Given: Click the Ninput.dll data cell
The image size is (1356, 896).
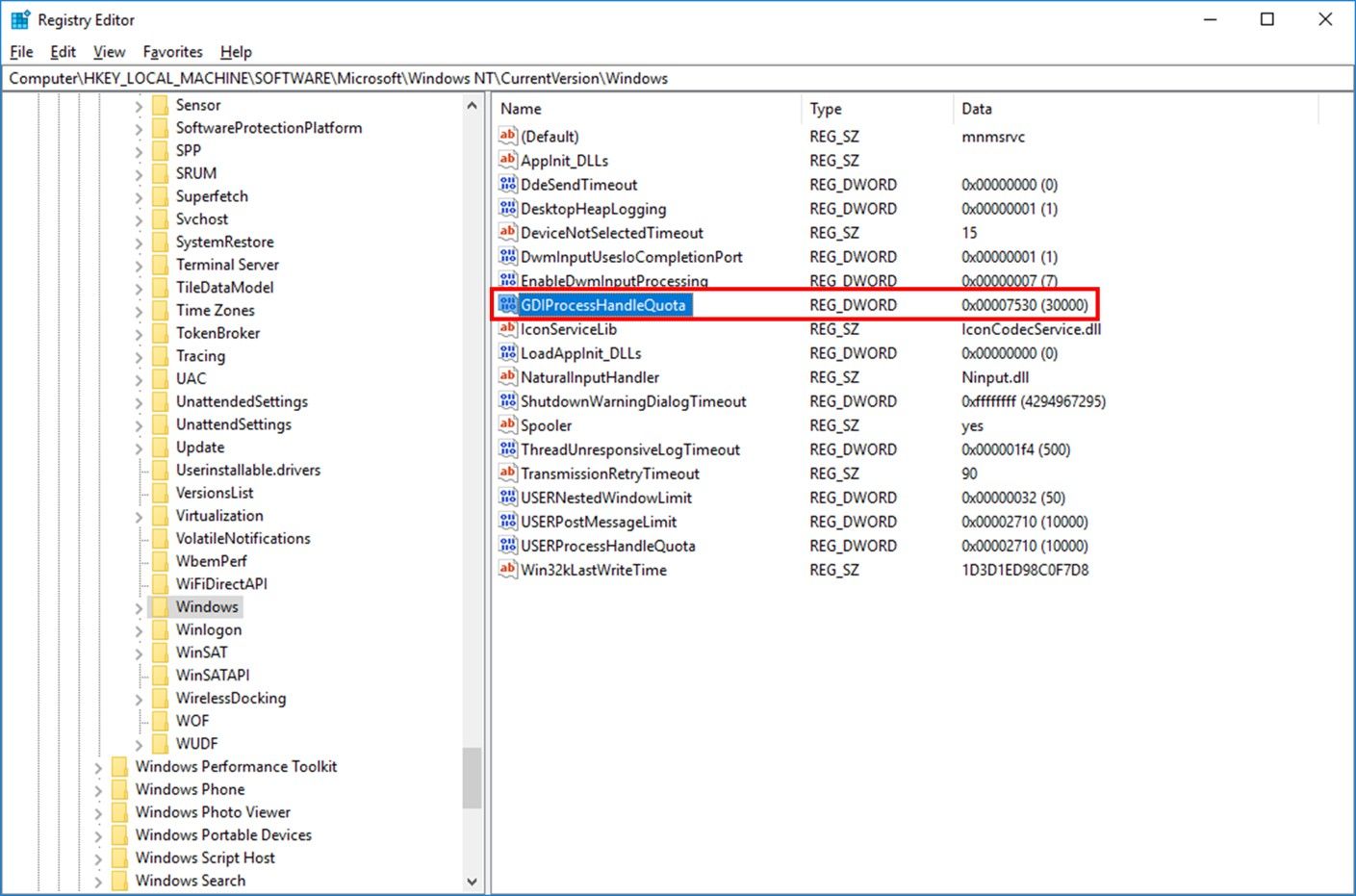Looking at the screenshot, I should point(995,377).
